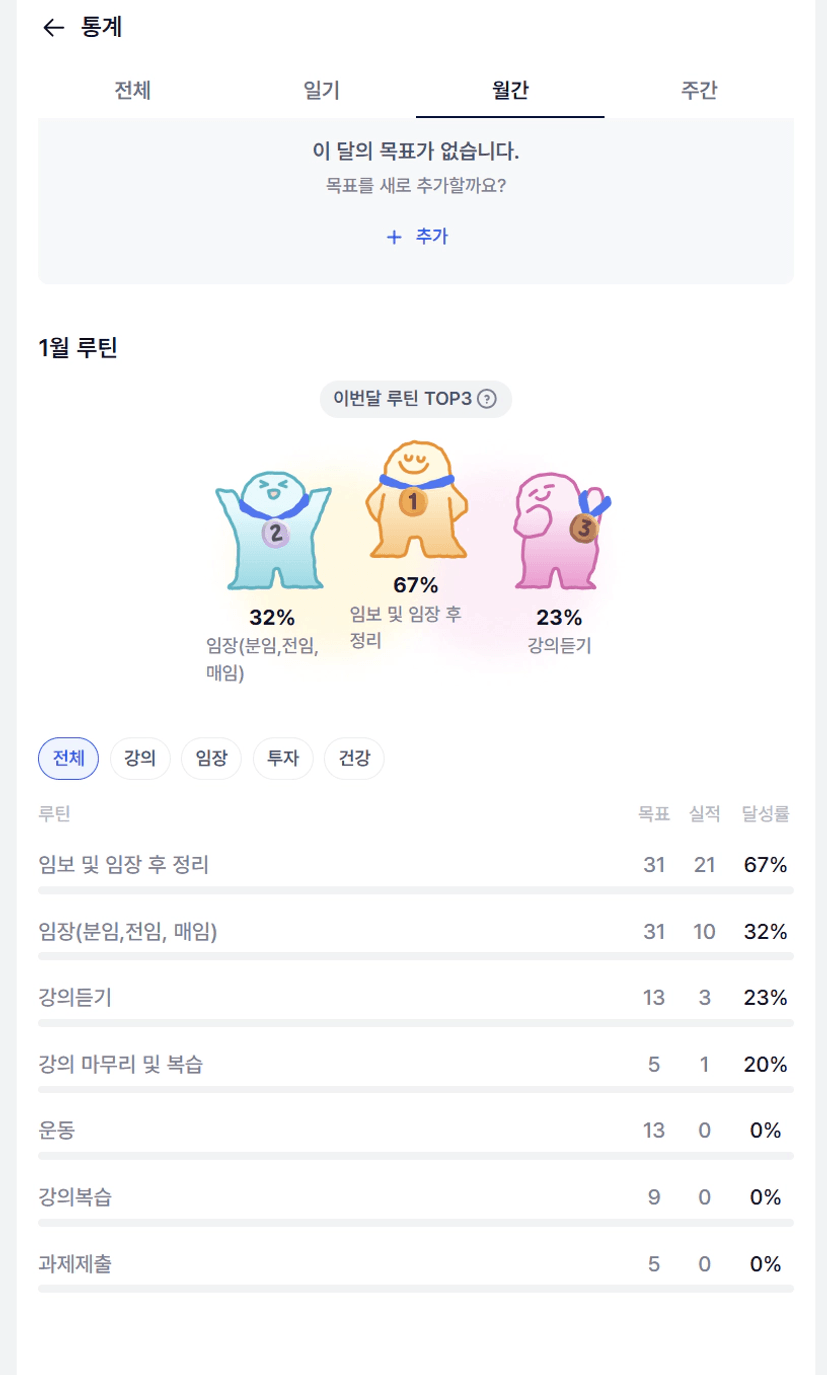This screenshot has height=1375, width=827.
Task: Click the plus icon to add a goal
Action: tap(394, 237)
